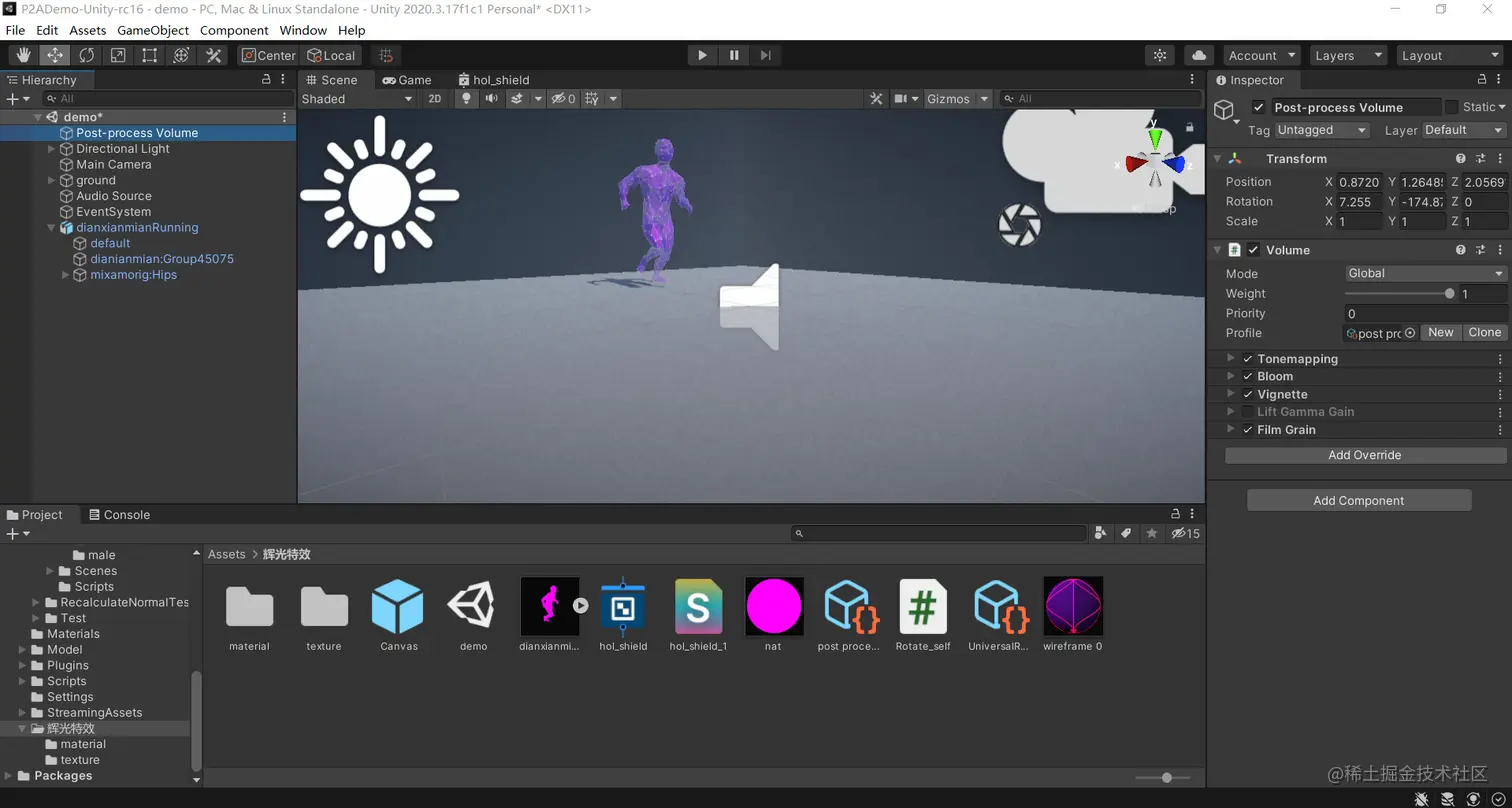Open Scene camera settings icon
The image size is (1512, 808).
click(x=902, y=99)
